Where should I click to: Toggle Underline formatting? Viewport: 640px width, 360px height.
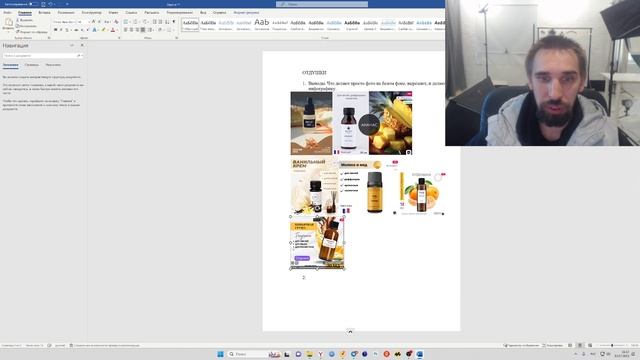(67, 30)
